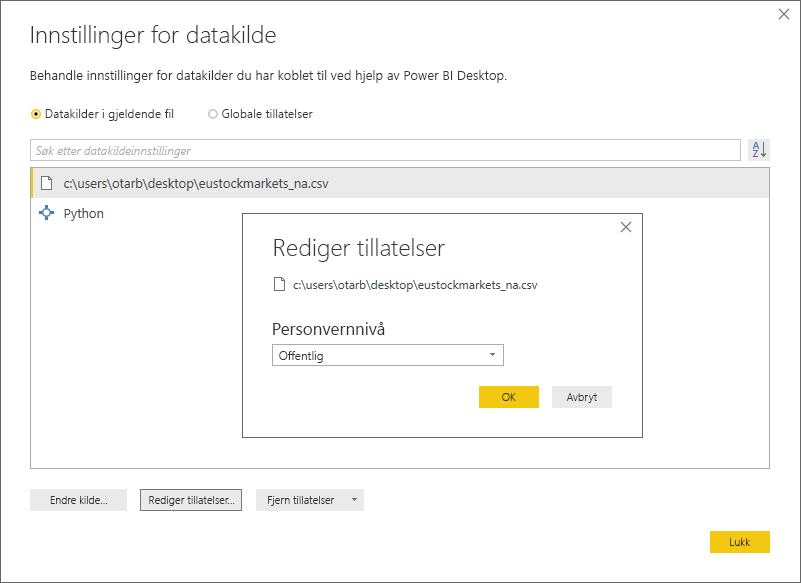Click the Avbryt button

pos(581,397)
